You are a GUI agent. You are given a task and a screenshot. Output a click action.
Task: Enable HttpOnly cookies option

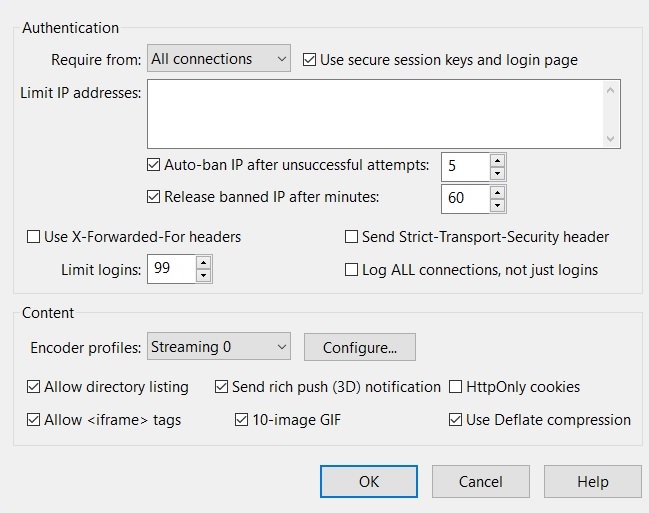457,386
